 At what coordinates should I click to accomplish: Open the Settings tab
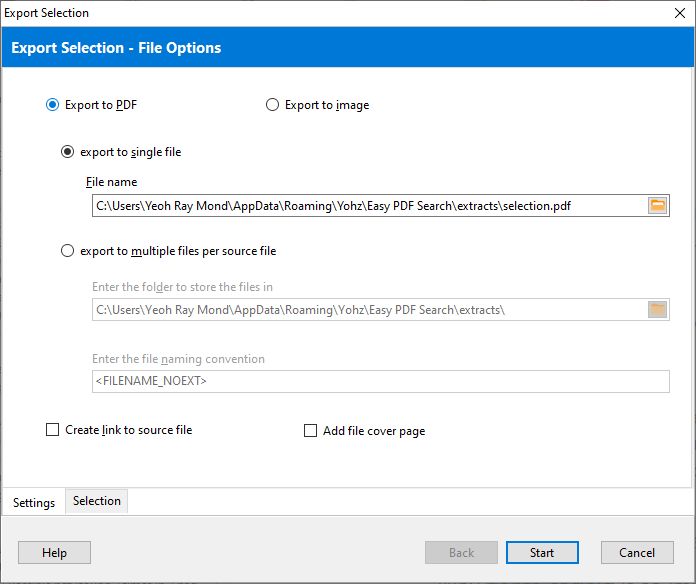click(34, 502)
